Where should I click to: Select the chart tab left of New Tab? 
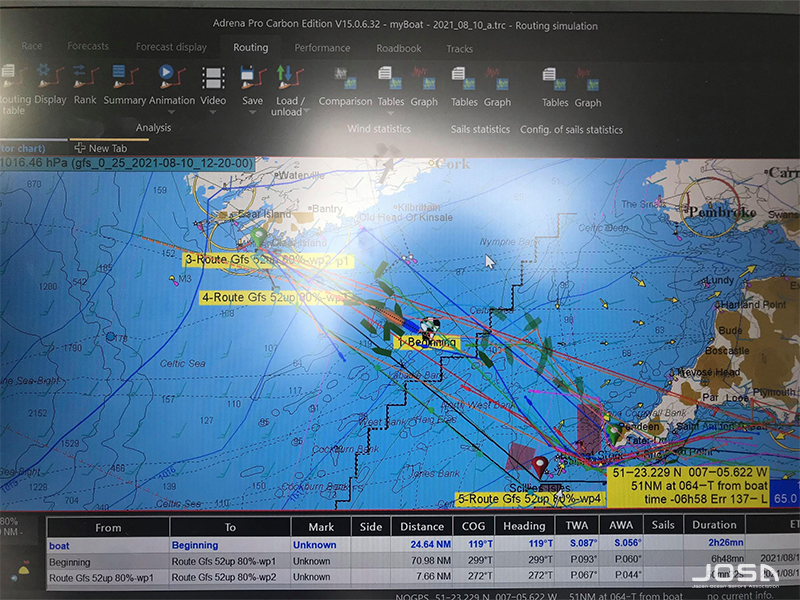[31, 148]
